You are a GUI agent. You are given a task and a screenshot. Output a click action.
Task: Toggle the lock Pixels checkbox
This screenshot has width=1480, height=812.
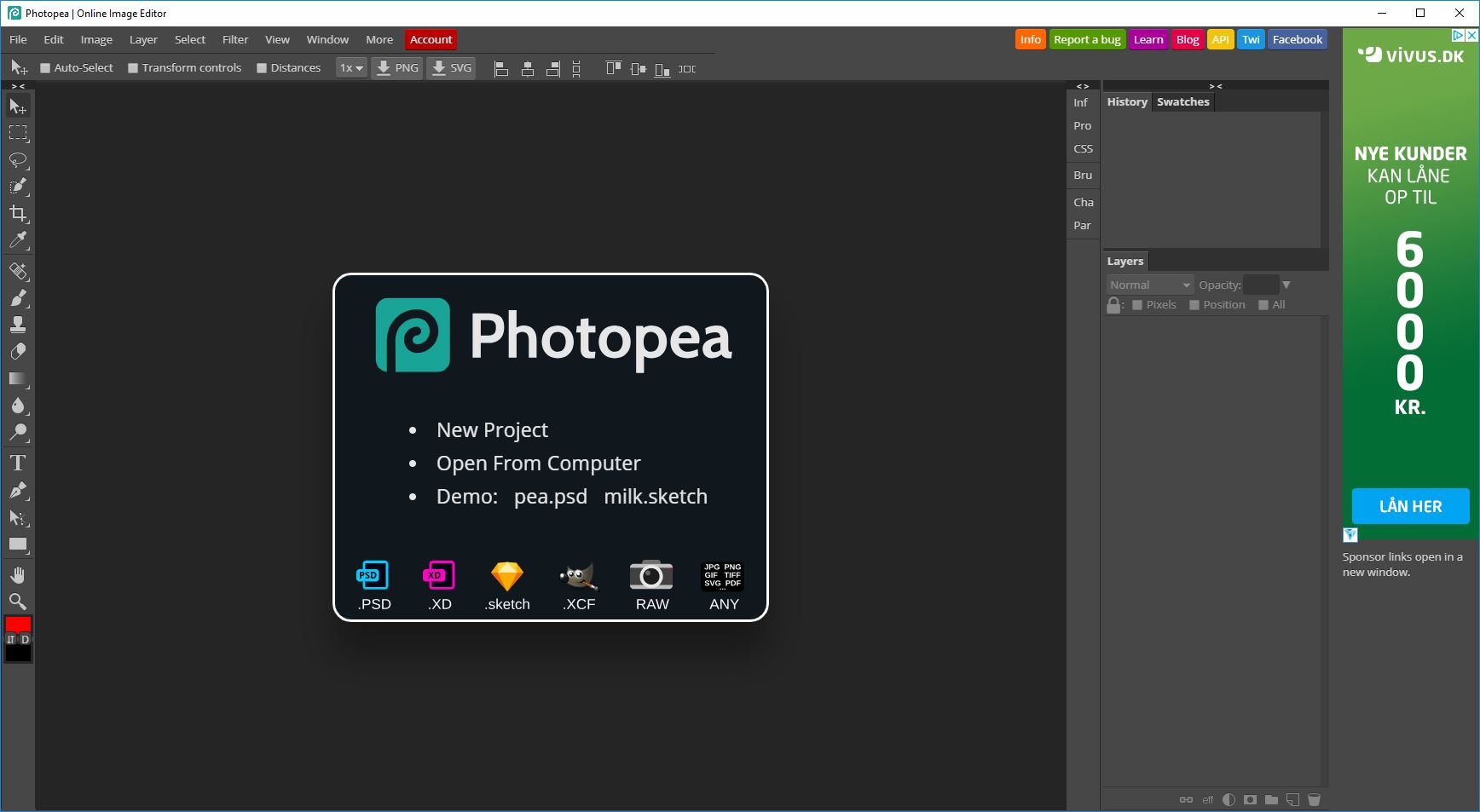click(x=1137, y=305)
